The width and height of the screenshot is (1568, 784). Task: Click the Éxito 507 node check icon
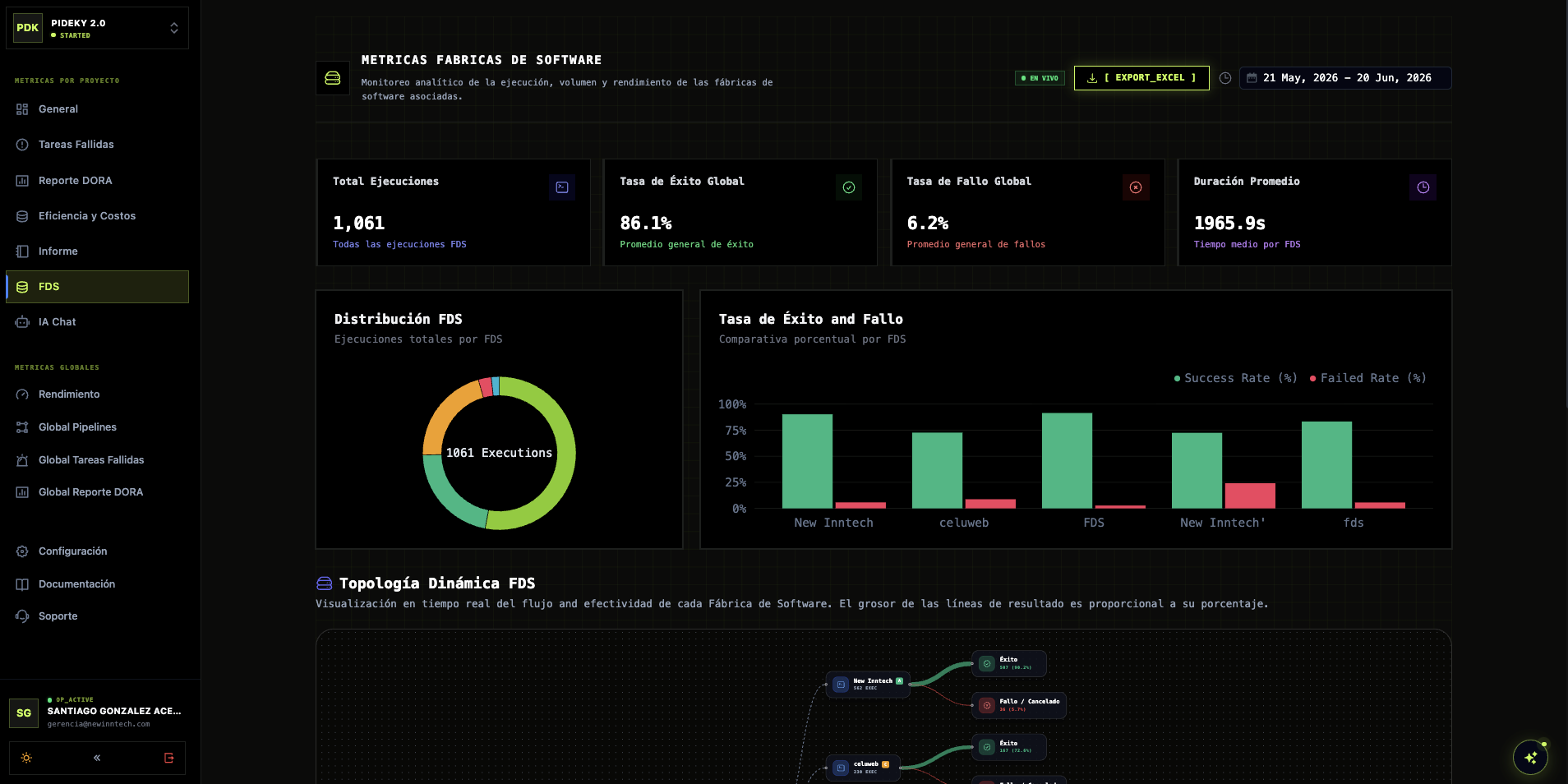tap(987, 664)
